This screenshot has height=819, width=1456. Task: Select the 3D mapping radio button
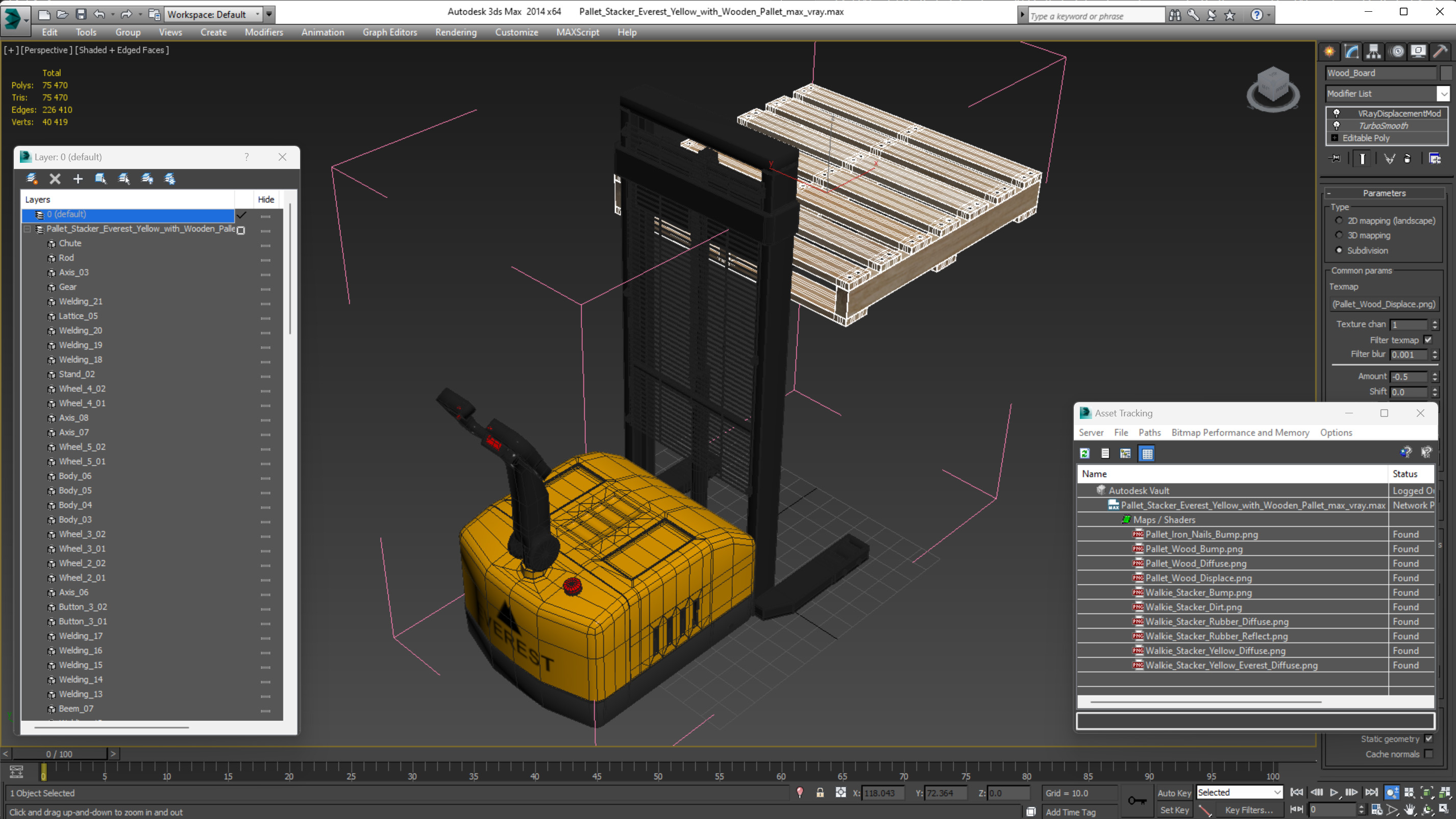point(1339,235)
